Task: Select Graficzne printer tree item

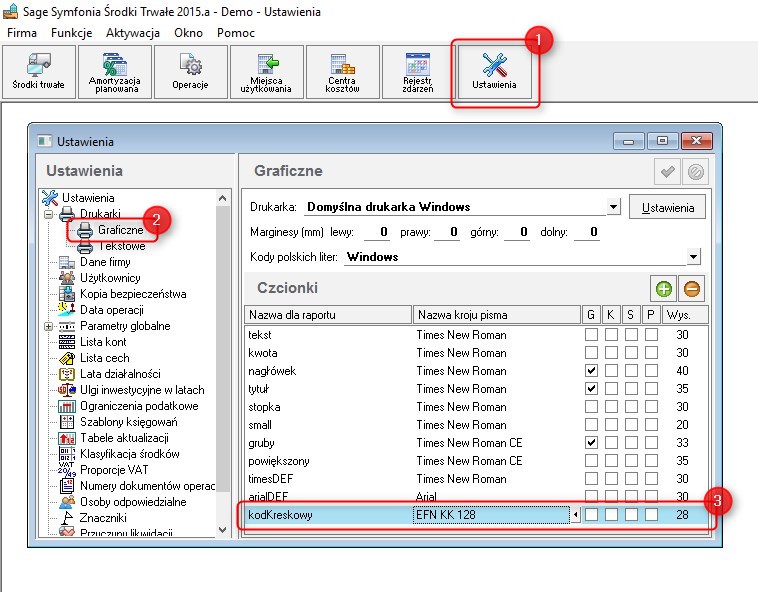Action: click(x=120, y=230)
